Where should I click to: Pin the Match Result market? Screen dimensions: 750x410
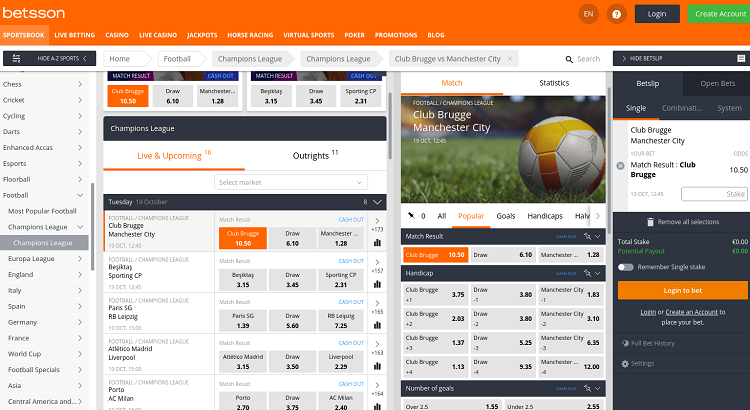587,236
